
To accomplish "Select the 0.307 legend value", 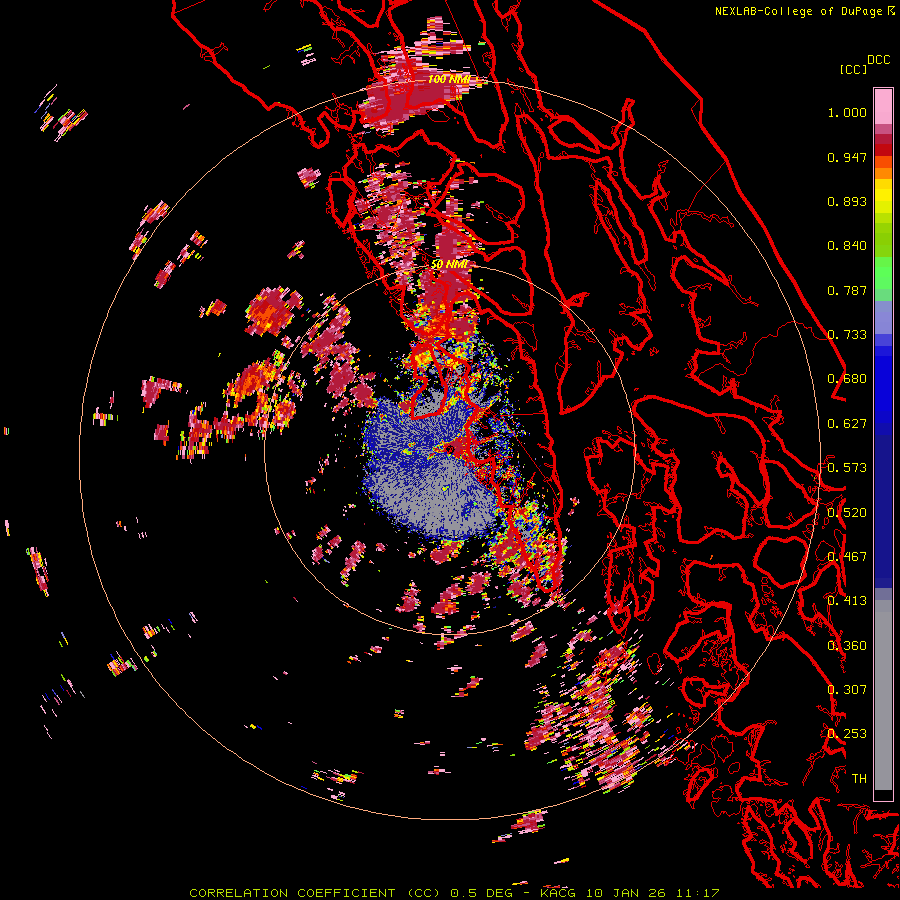I will click(847, 690).
